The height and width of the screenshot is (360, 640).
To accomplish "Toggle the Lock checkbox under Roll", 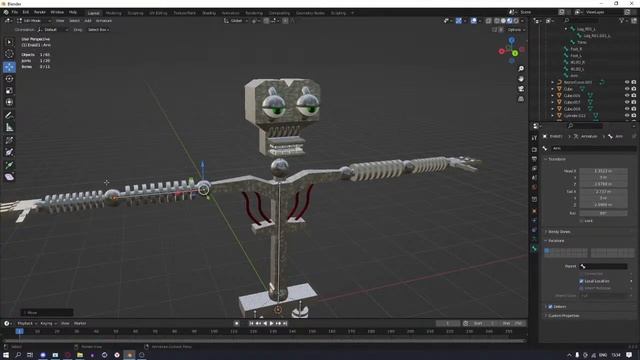I will point(581,221).
